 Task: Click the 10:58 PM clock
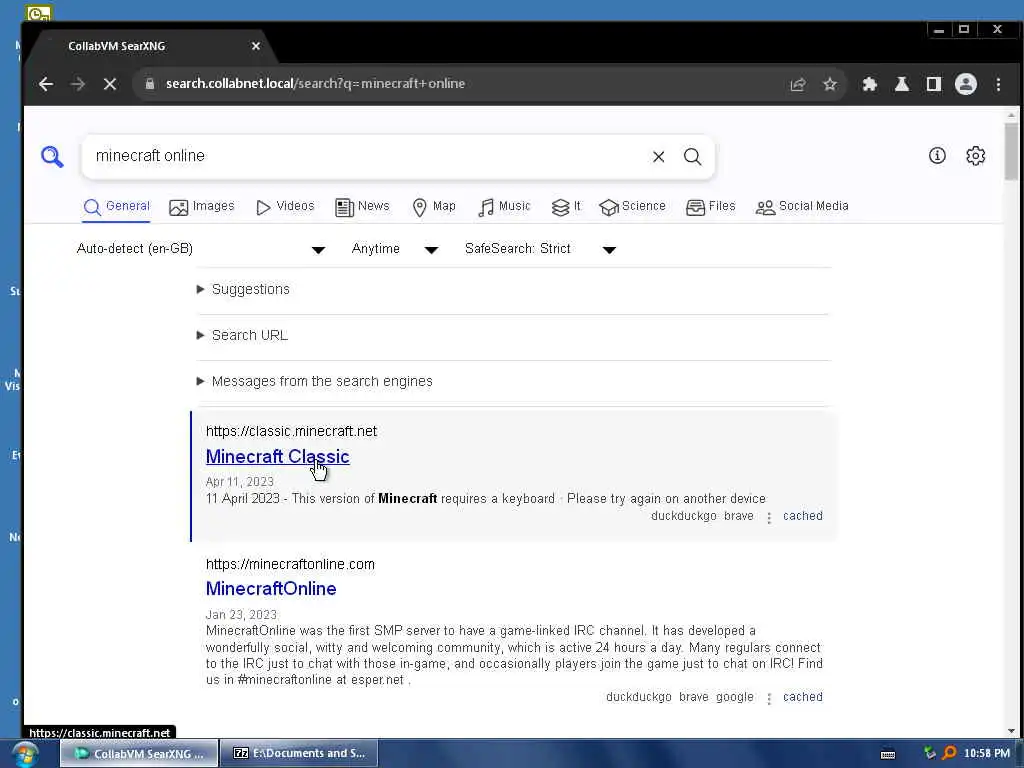[987, 754]
